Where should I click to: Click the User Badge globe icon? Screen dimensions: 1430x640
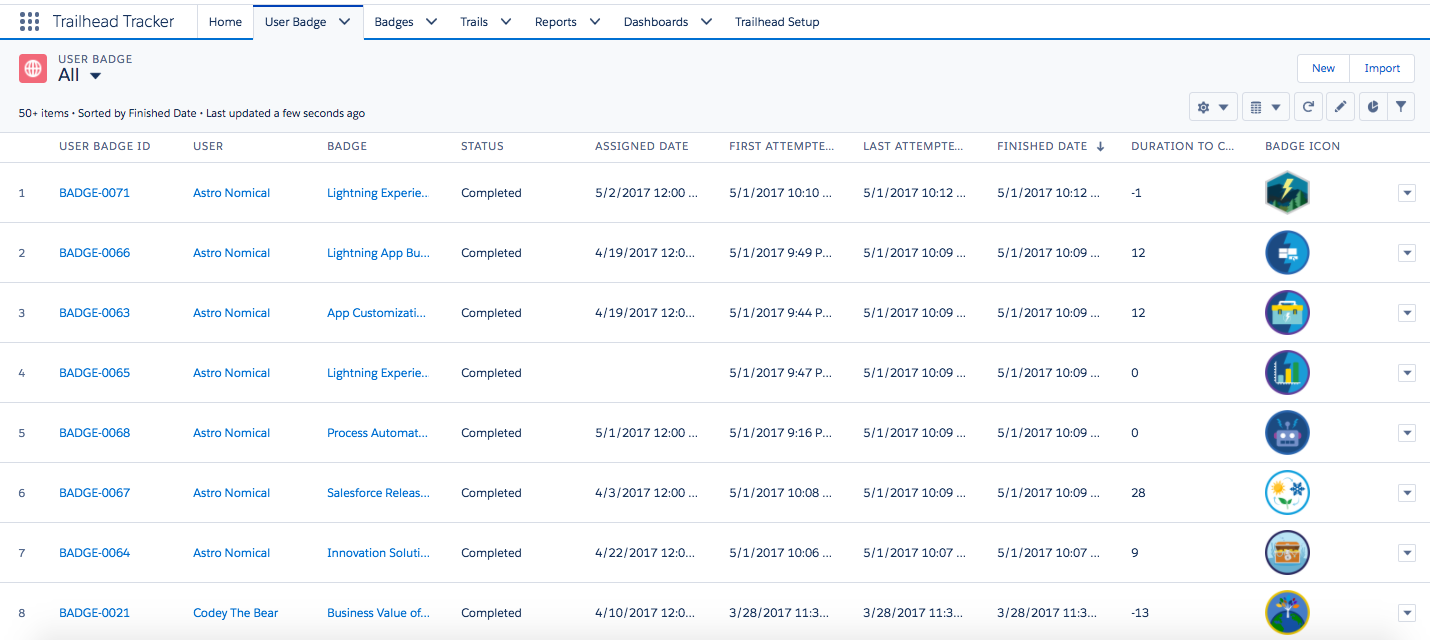click(x=33, y=68)
